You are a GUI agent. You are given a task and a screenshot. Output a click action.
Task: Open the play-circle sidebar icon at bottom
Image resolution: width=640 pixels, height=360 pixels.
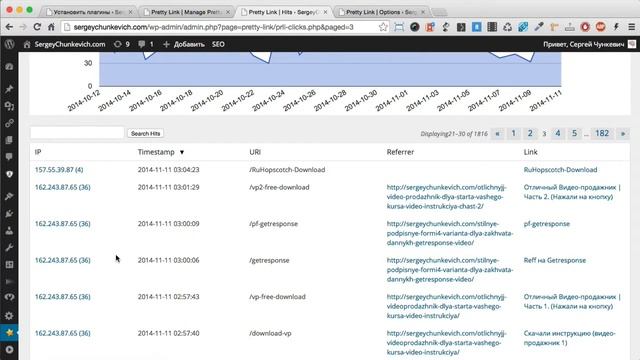[x=9, y=350]
